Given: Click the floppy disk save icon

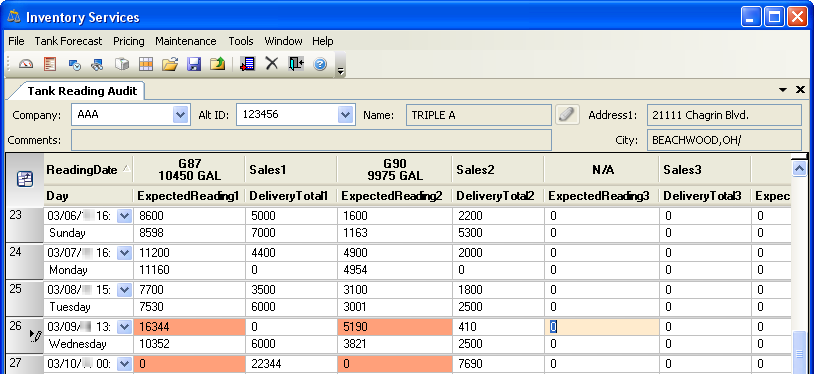Looking at the screenshot, I should click(x=194, y=64).
